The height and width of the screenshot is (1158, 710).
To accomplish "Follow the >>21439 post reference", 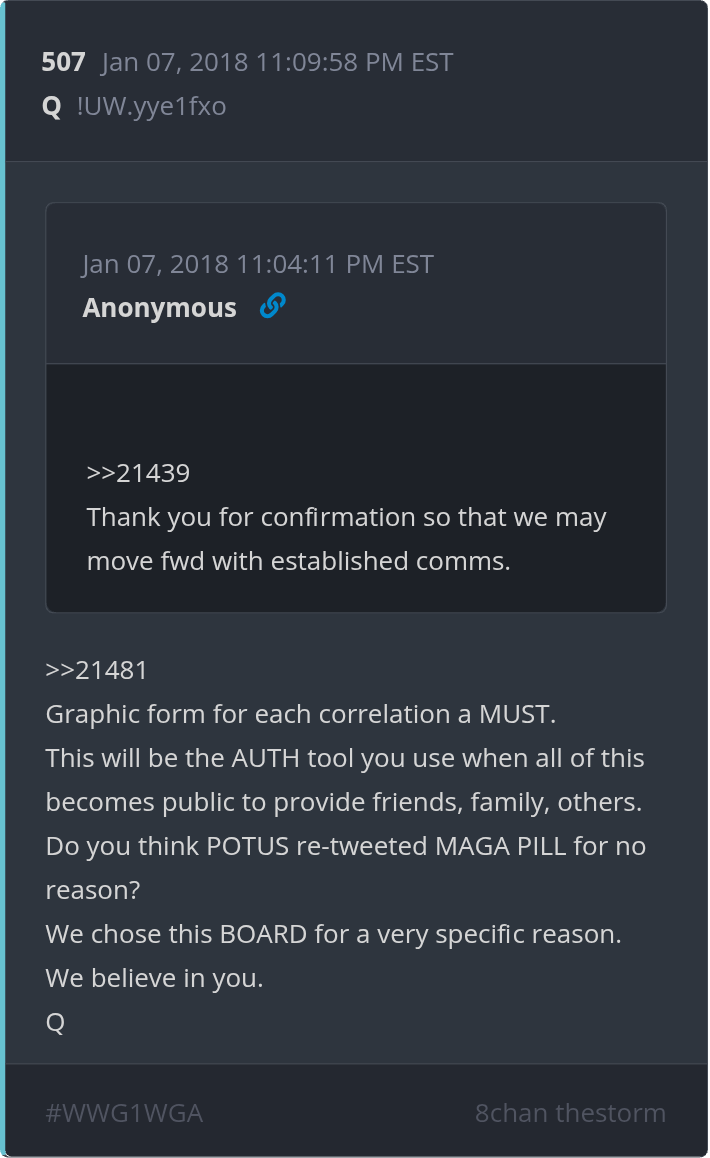I will [x=138, y=473].
